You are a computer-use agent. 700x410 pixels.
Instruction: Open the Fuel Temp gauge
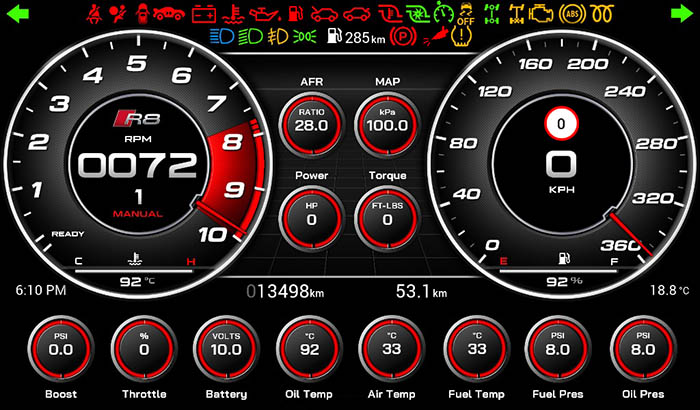point(477,348)
